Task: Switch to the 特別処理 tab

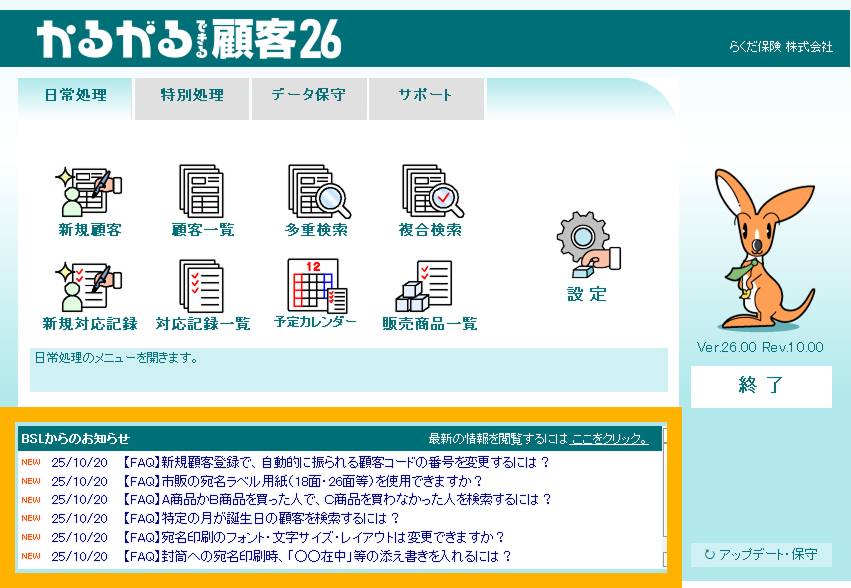Action: [x=192, y=96]
